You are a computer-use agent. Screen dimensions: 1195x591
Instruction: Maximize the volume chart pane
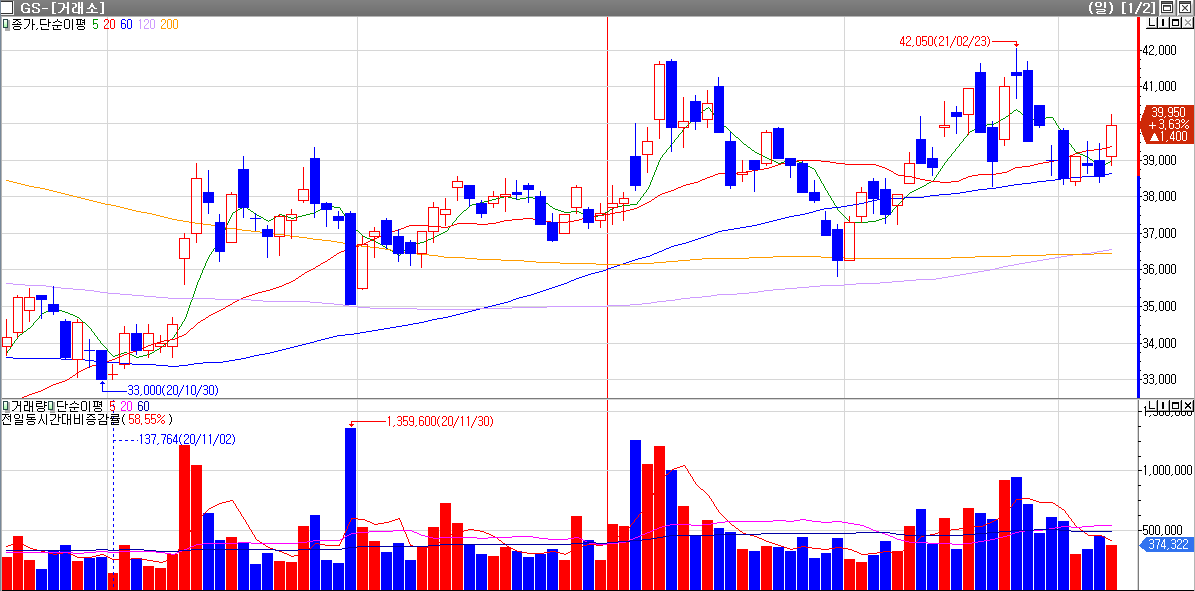point(1175,404)
